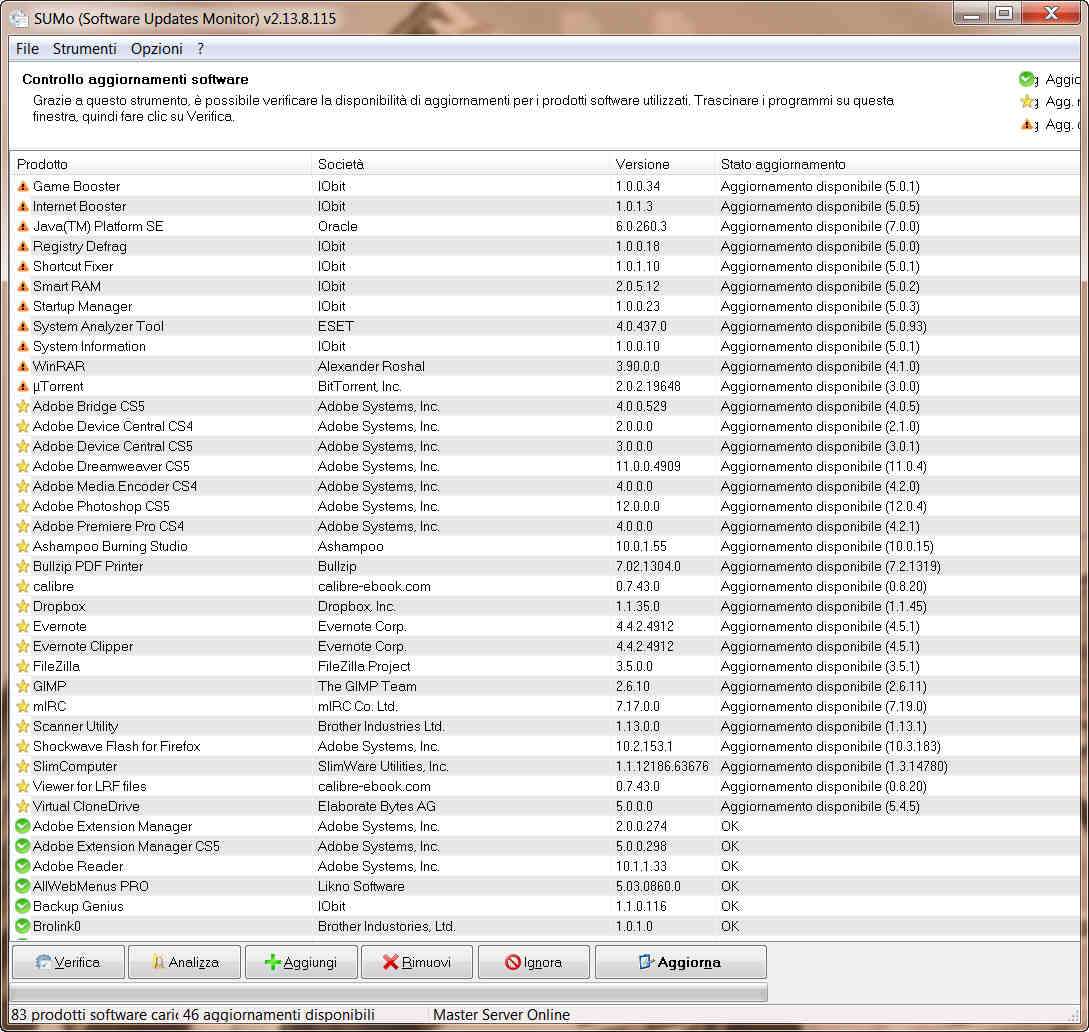Click the Ignora button
This screenshot has width=1089, height=1032.
tap(533, 962)
